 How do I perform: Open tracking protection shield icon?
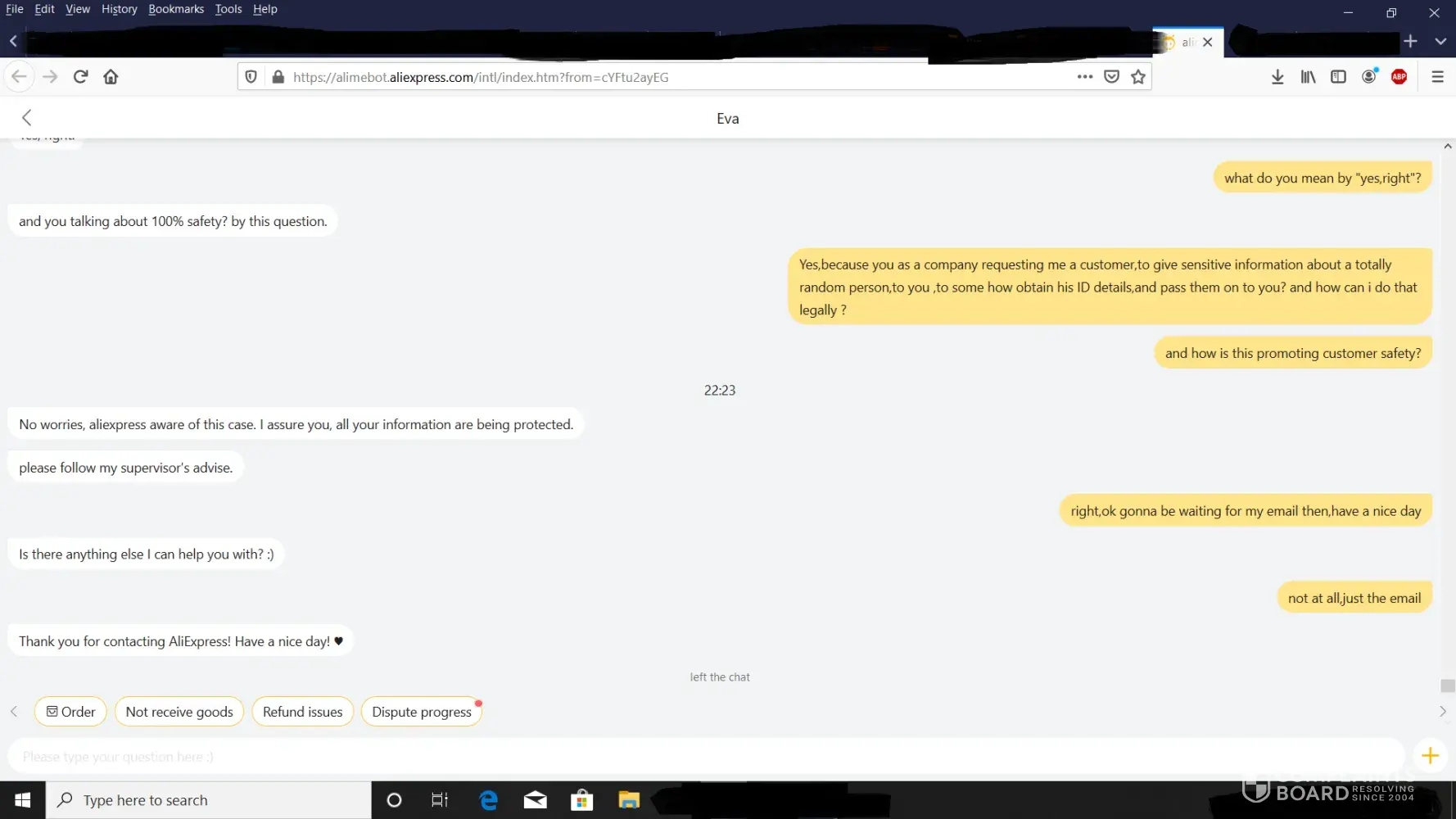251,77
